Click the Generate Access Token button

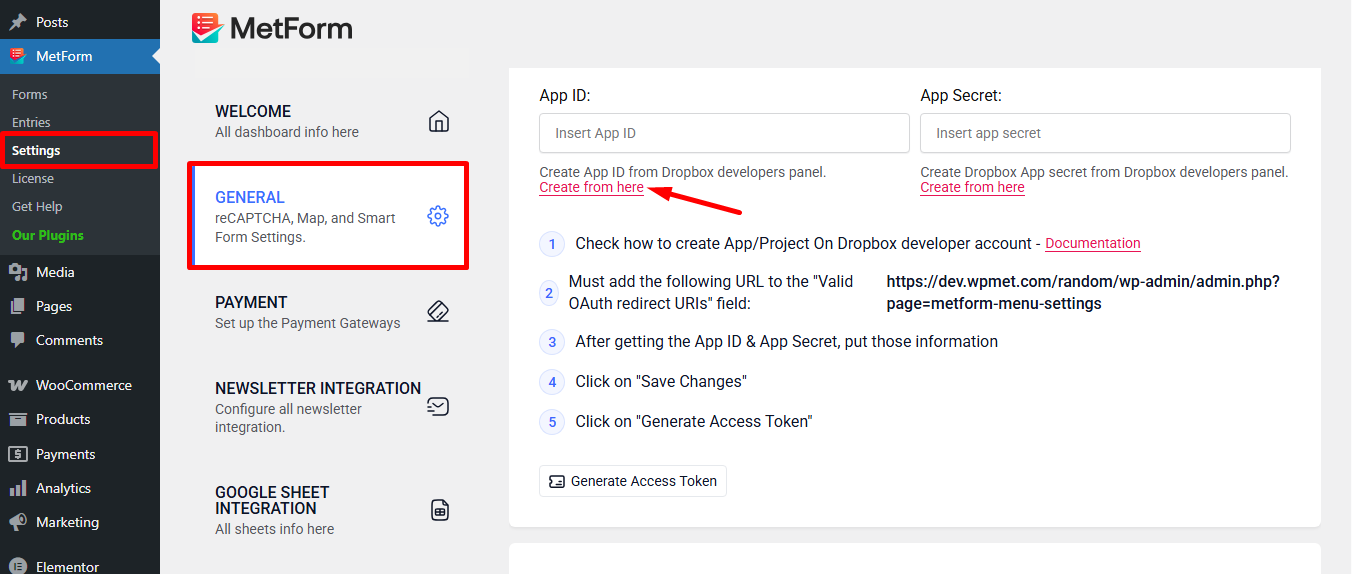pos(633,481)
